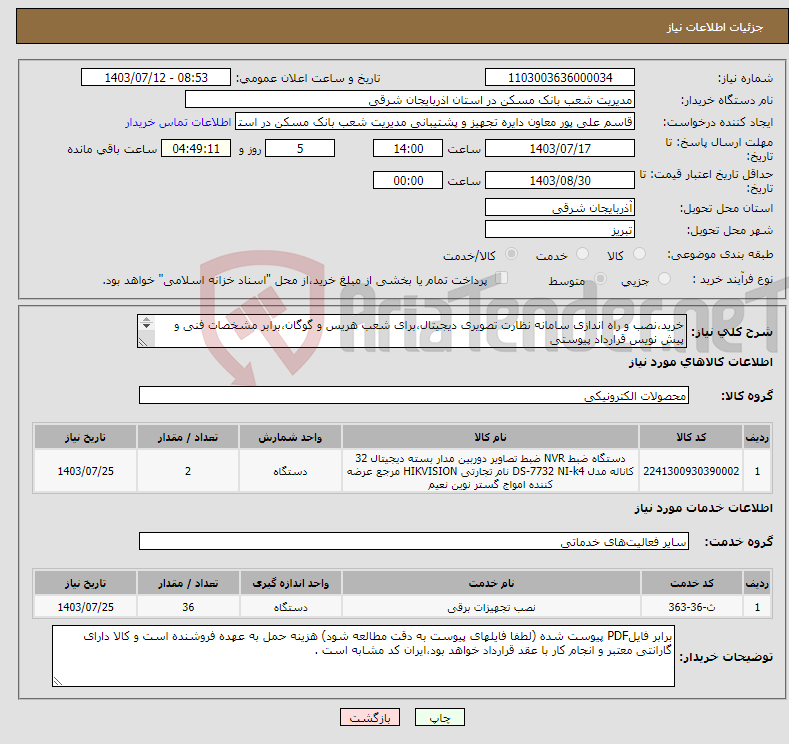
Task: Click the service code ث-36-363 cell
Action: click(x=692, y=607)
